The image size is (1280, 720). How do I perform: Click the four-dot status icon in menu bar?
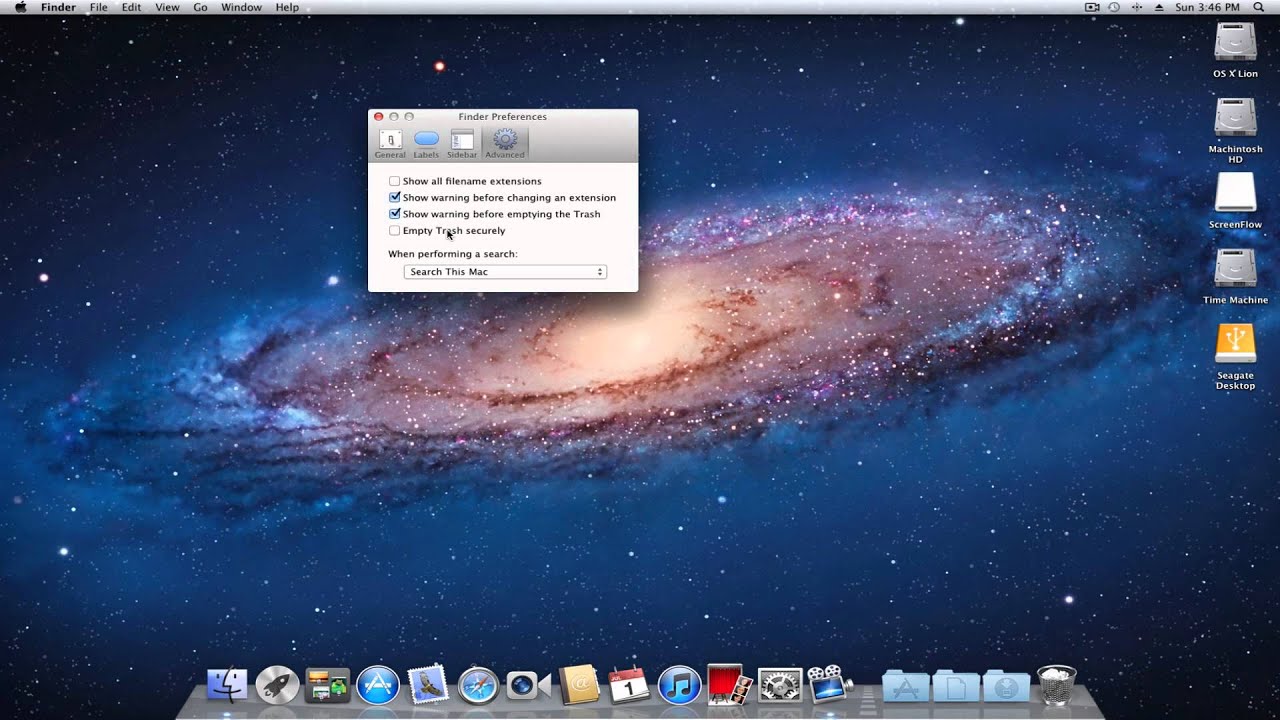[1137, 7]
